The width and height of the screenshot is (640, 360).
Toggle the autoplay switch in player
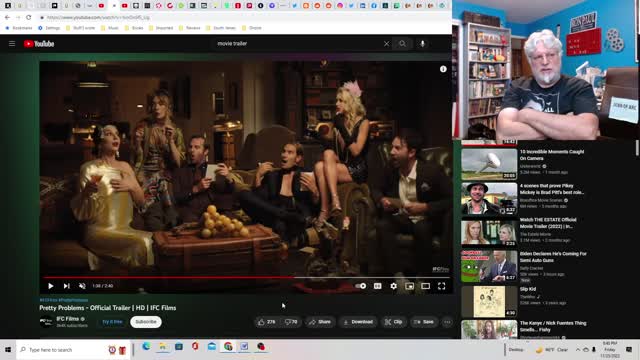[x=360, y=286]
